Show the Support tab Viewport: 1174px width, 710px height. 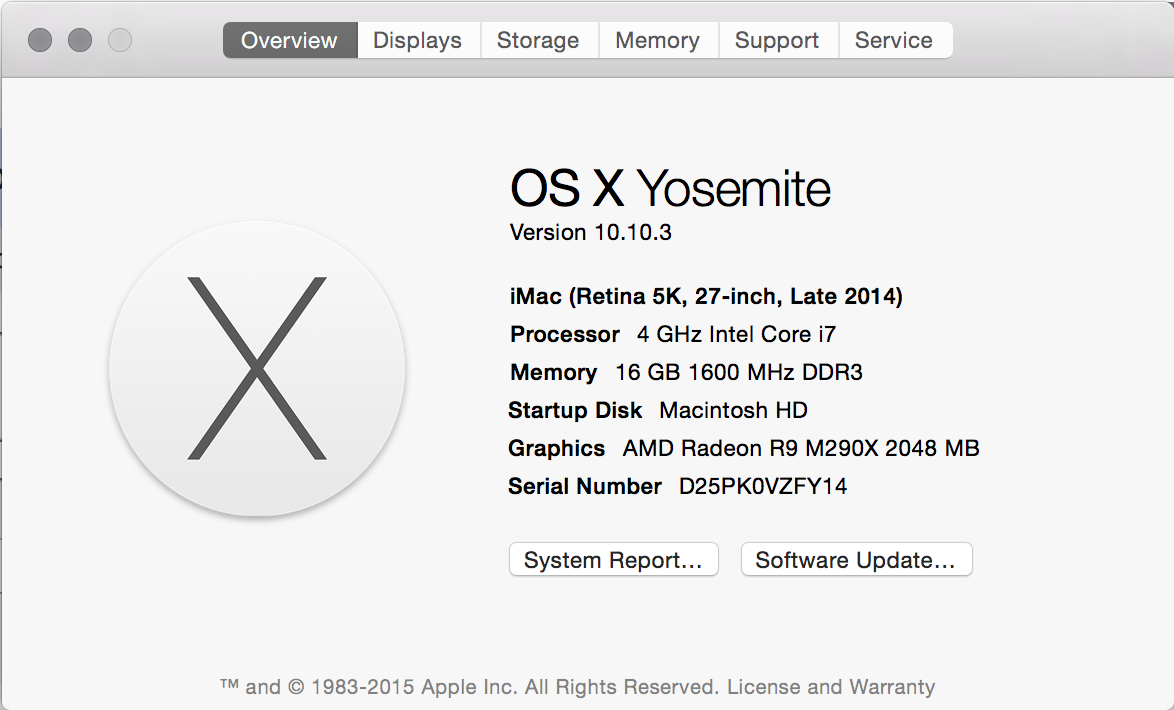click(776, 41)
